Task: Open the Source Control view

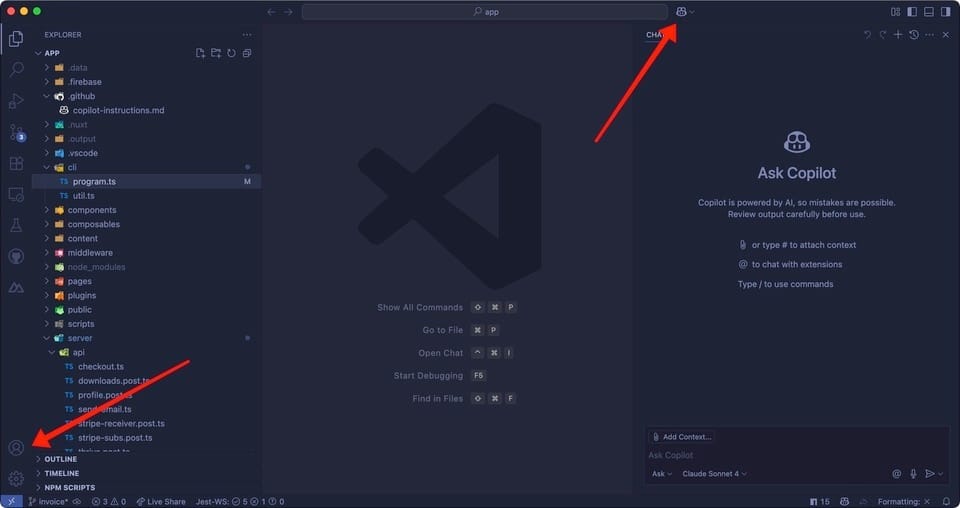Action: [x=16, y=132]
